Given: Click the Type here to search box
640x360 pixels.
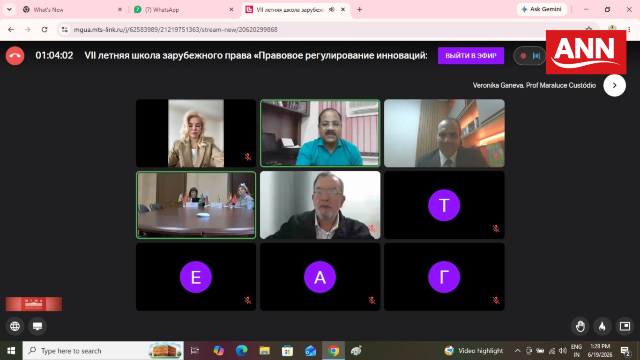Looking at the screenshot, I should click(x=103, y=351).
